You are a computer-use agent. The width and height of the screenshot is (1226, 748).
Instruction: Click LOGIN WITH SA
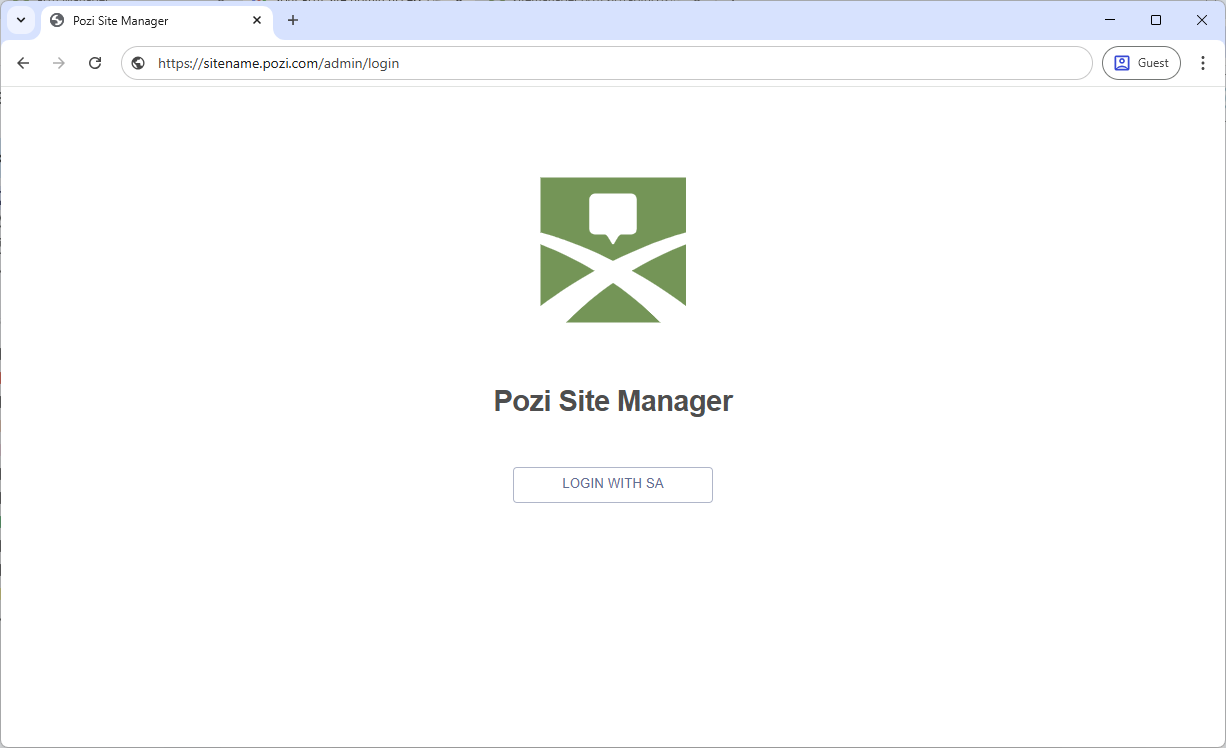[x=612, y=484]
